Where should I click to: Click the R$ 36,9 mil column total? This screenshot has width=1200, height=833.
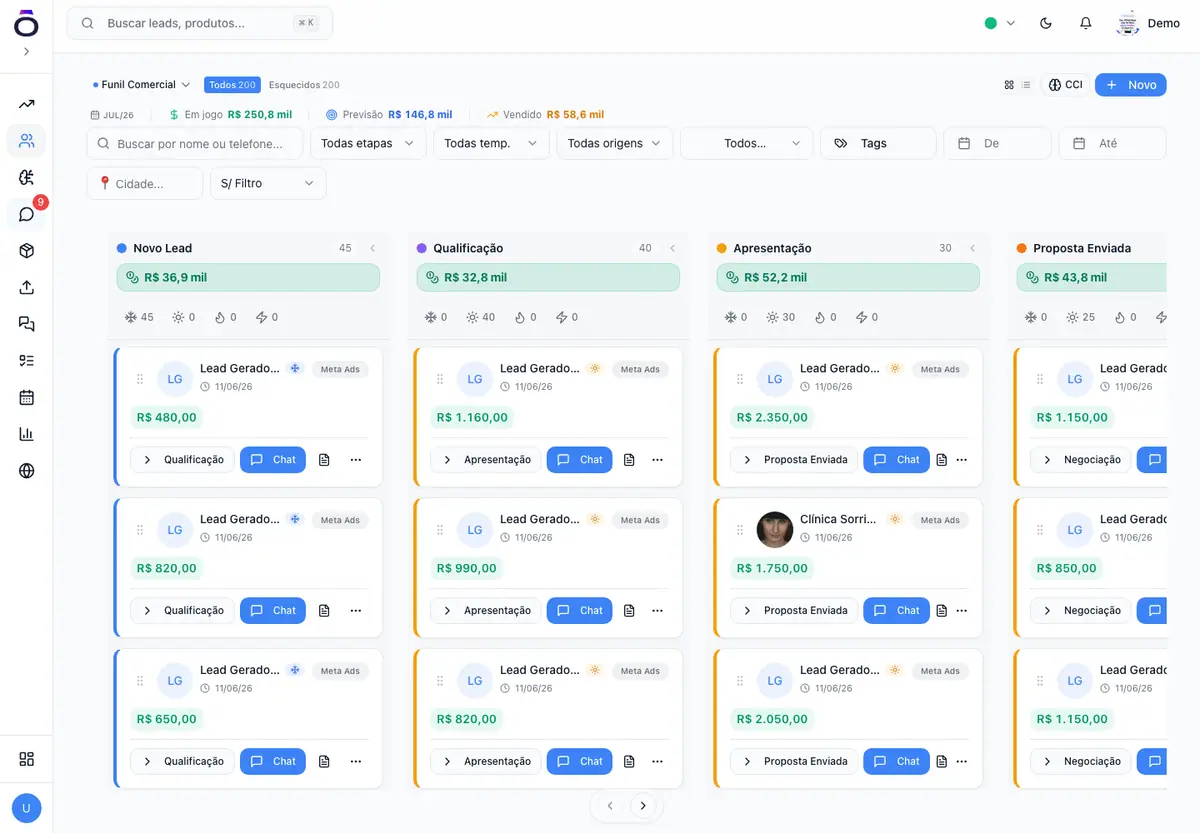(x=248, y=277)
